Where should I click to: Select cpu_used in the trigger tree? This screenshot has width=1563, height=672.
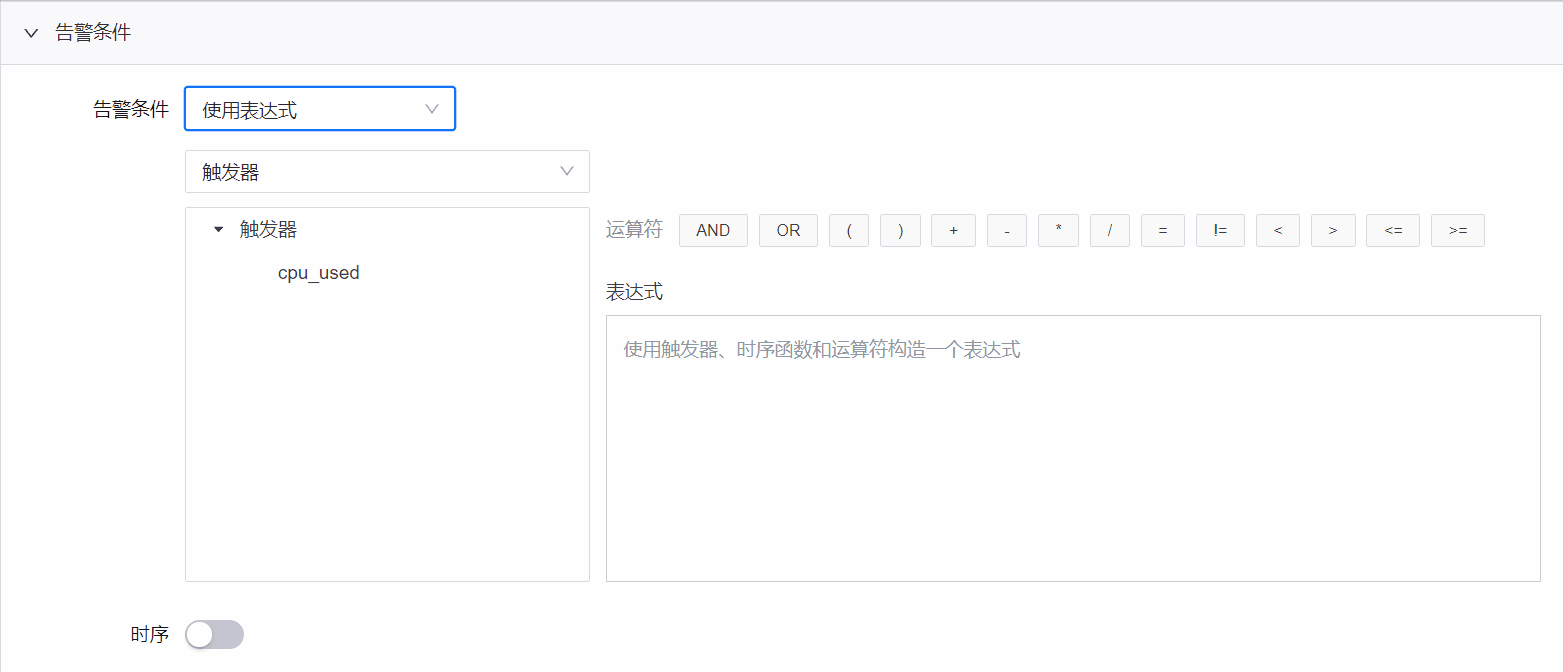point(319,272)
